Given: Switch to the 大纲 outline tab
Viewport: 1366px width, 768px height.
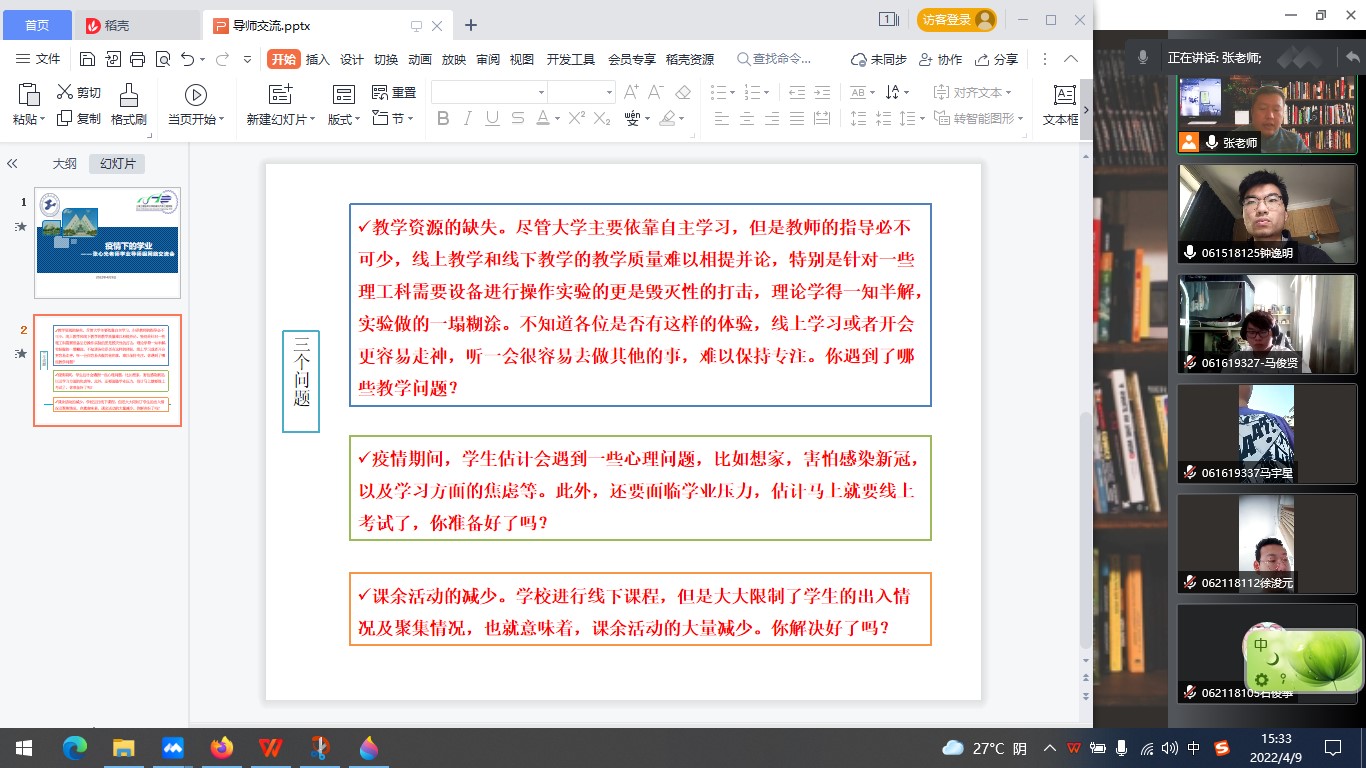Looking at the screenshot, I should point(65,163).
